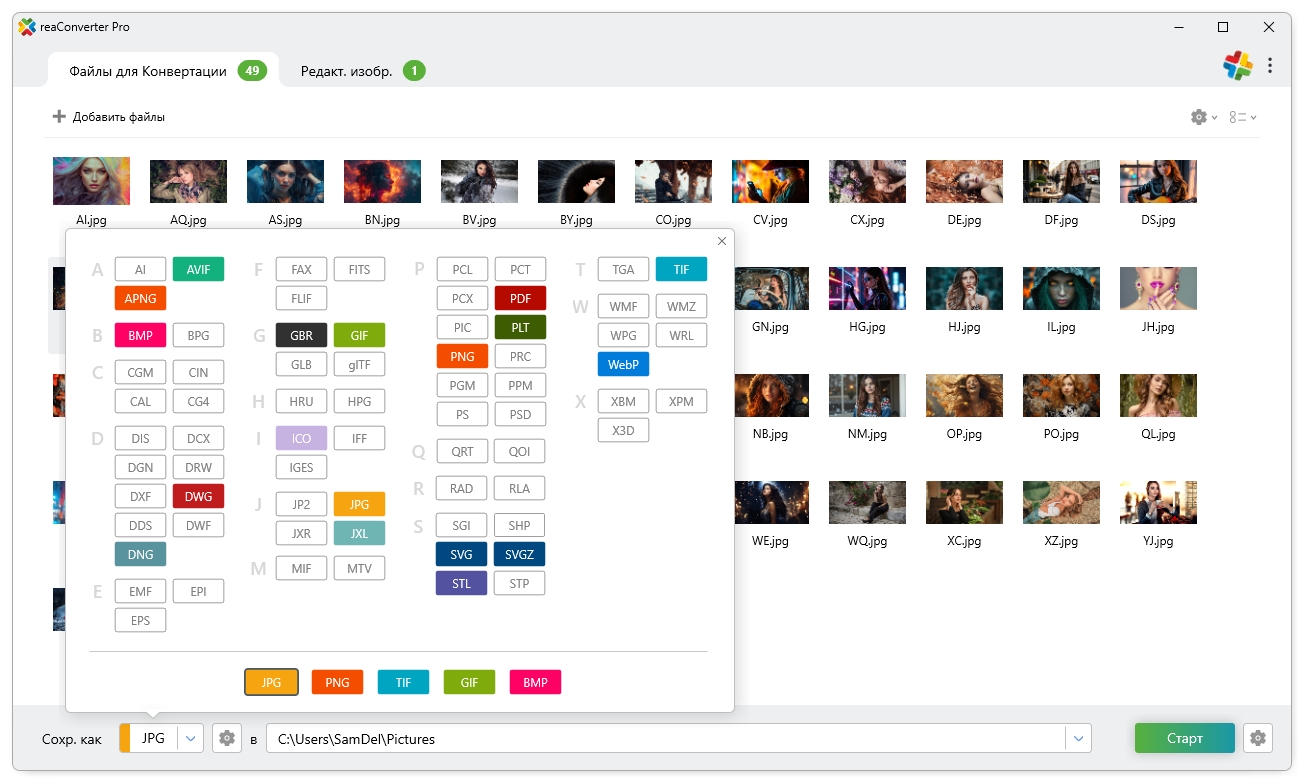Viewport: 1304px width, 783px height.
Task: Pick the red PDF format
Action: click(x=520, y=298)
